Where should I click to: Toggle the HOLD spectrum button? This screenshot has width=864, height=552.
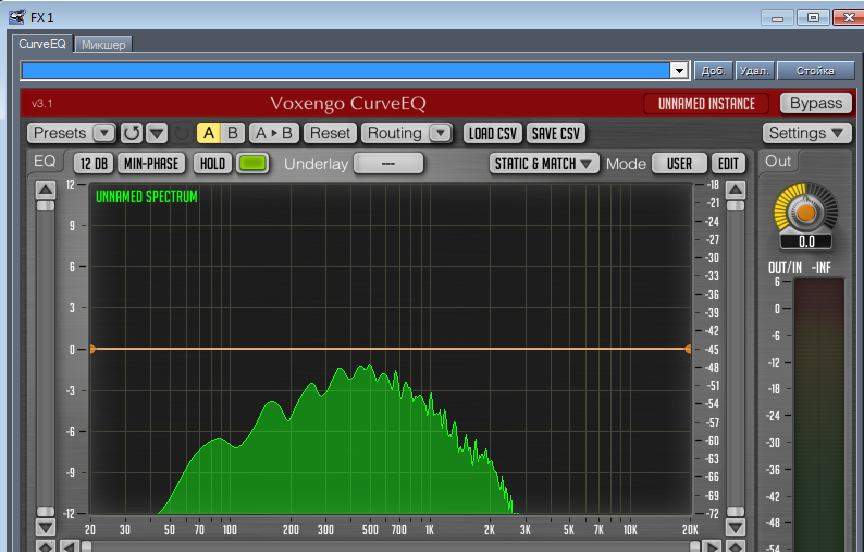(212, 163)
